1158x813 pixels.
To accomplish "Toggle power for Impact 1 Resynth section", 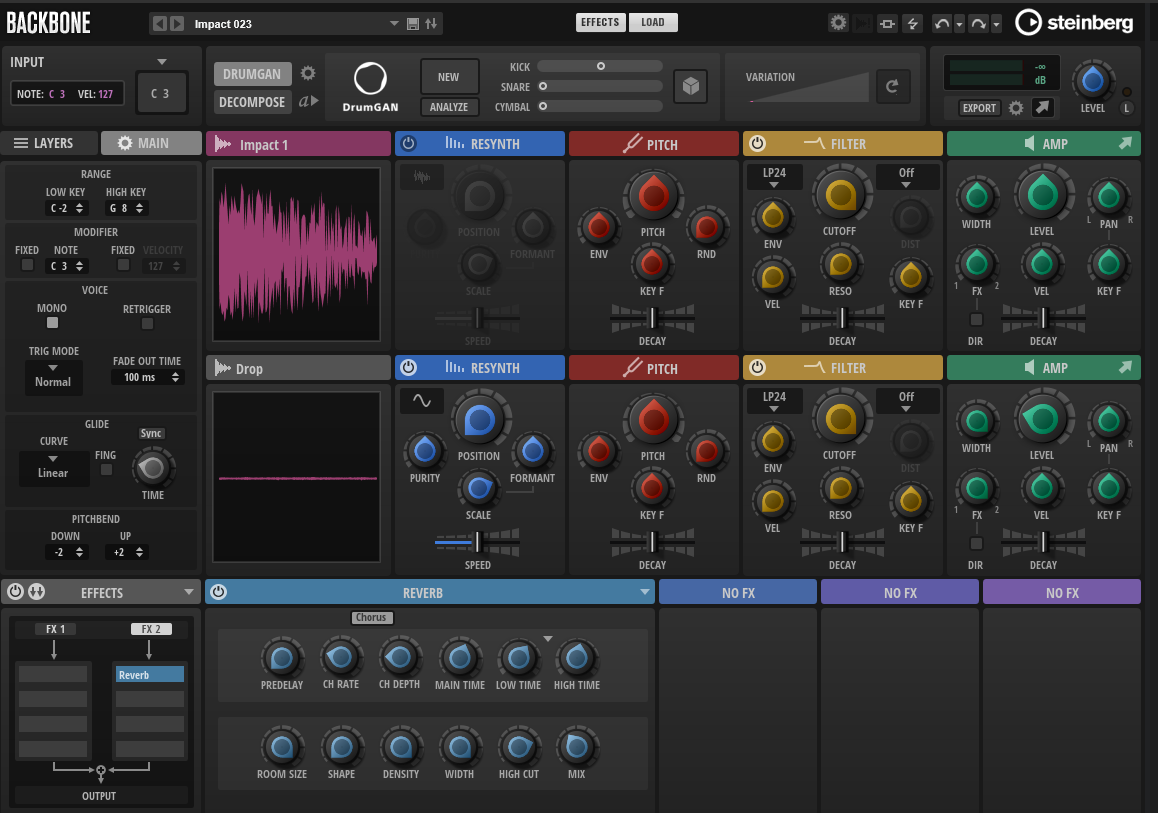I will 408,144.
